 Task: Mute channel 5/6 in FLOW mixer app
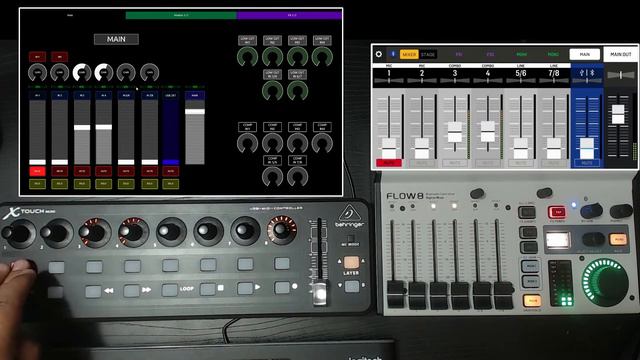pyautogui.click(x=521, y=163)
